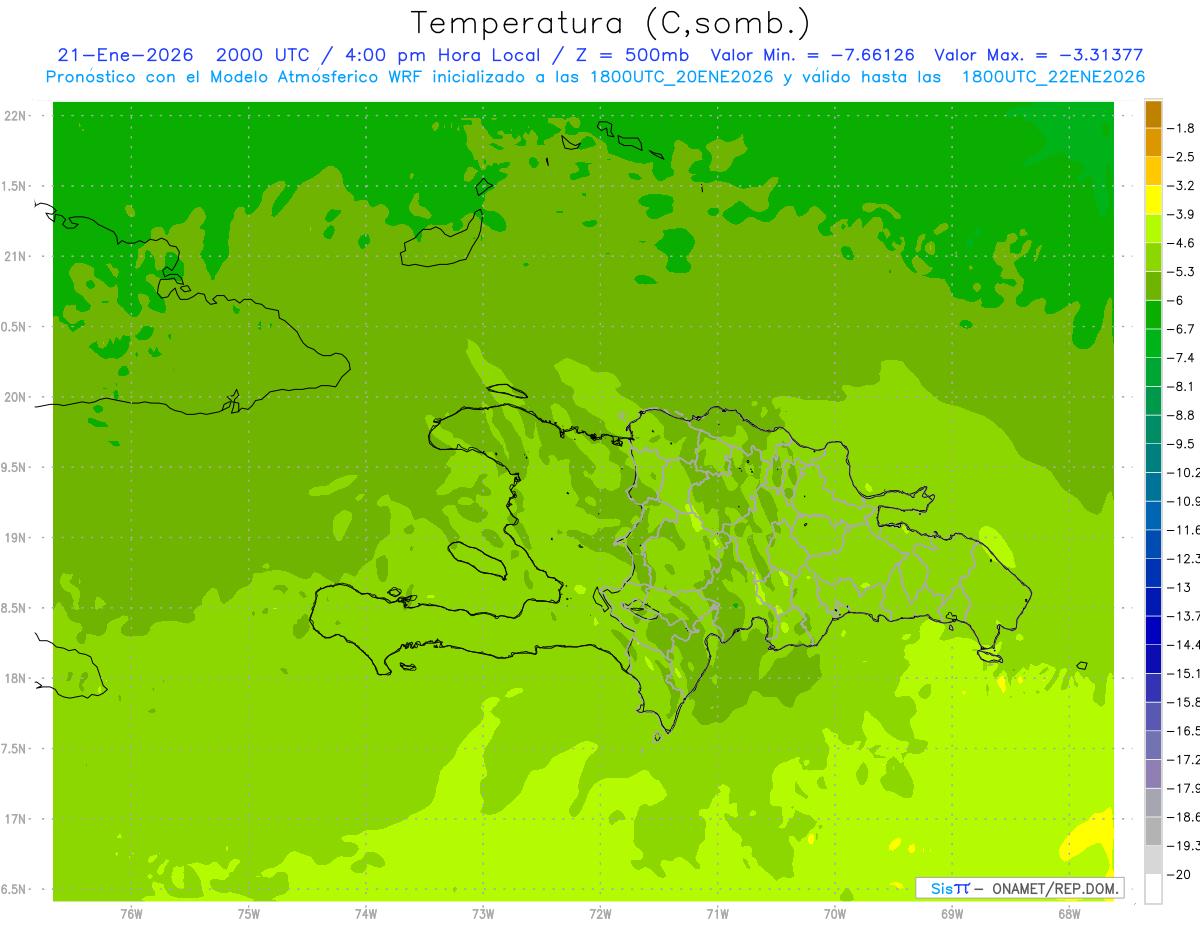
Task: Click the "-20" colorbar value
Action: click(1178, 874)
